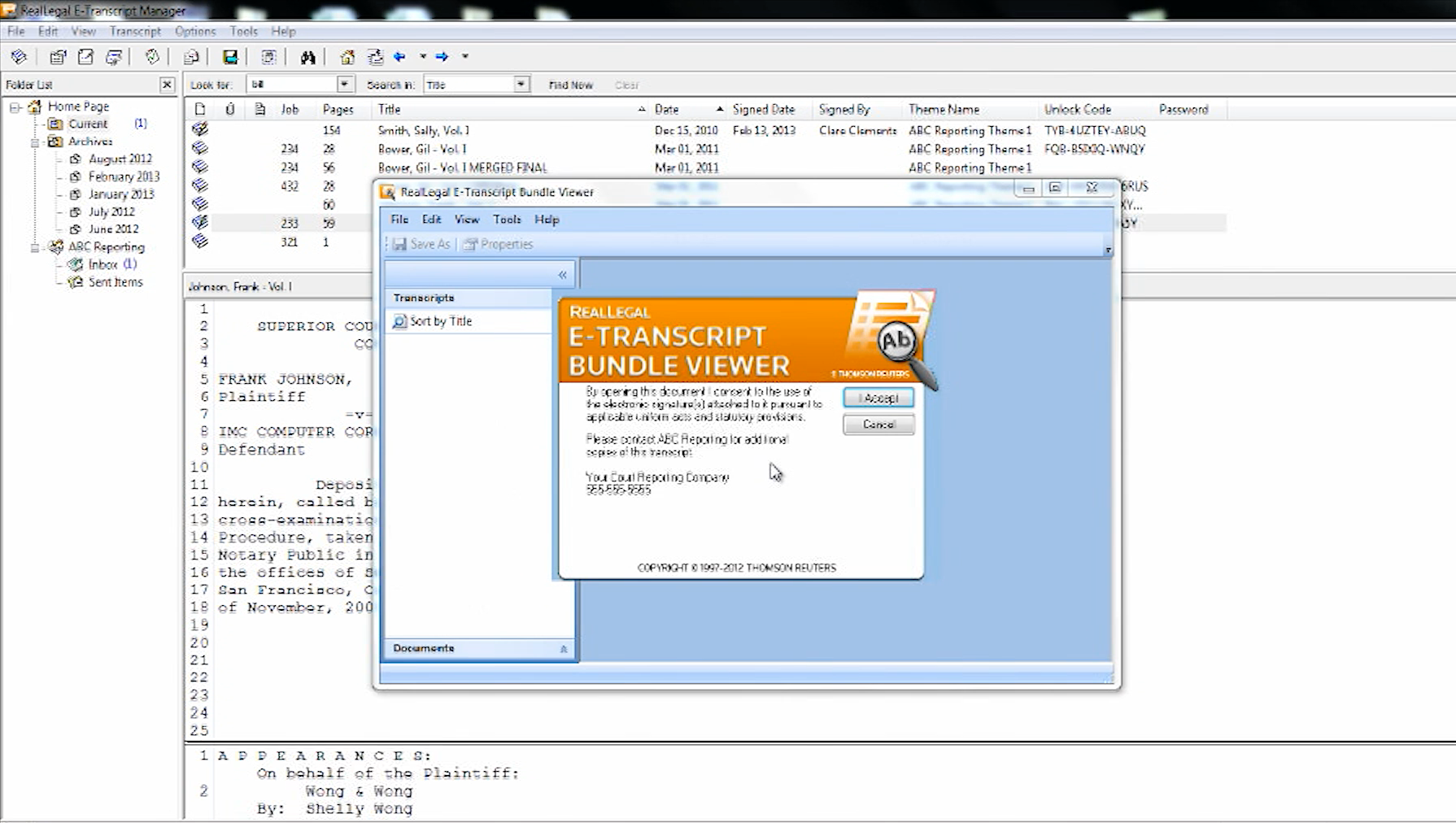
Task: Open the Look for dropdown
Action: click(x=345, y=85)
